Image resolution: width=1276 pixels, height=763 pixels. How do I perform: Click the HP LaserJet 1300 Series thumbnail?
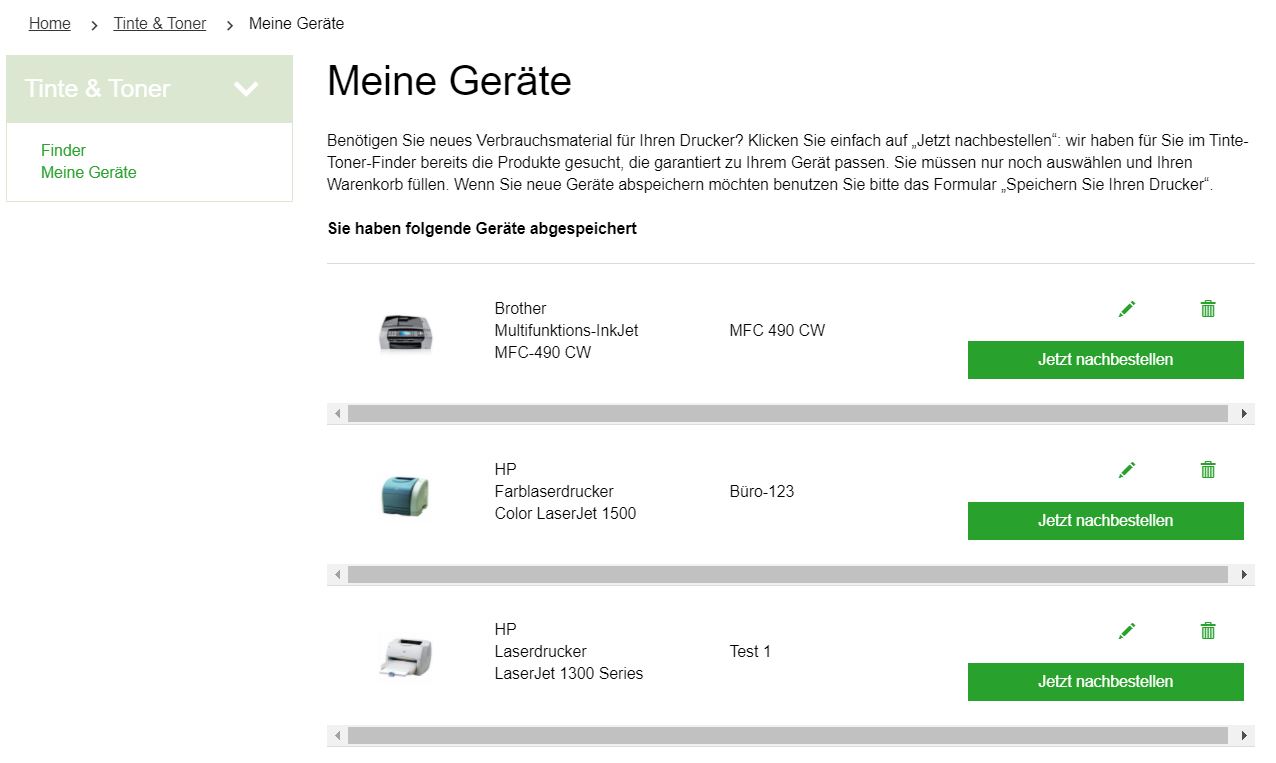[x=406, y=657]
